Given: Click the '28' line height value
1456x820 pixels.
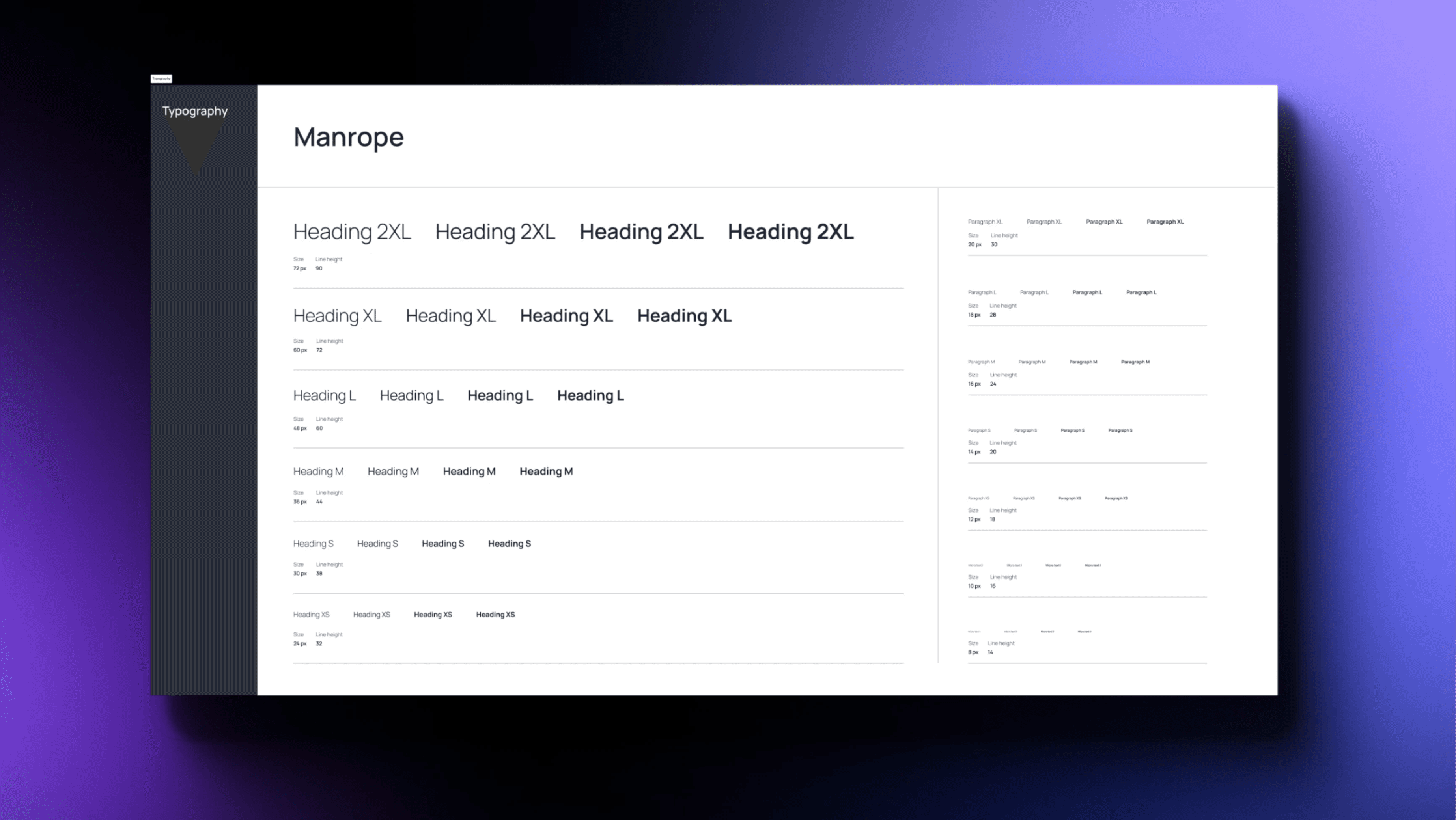Looking at the screenshot, I should coord(993,315).
